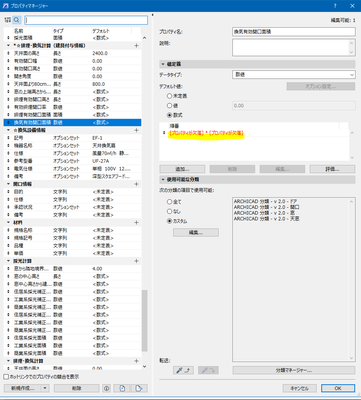Click the import properties icon button
361x400 pixels.
pos(122,388)
